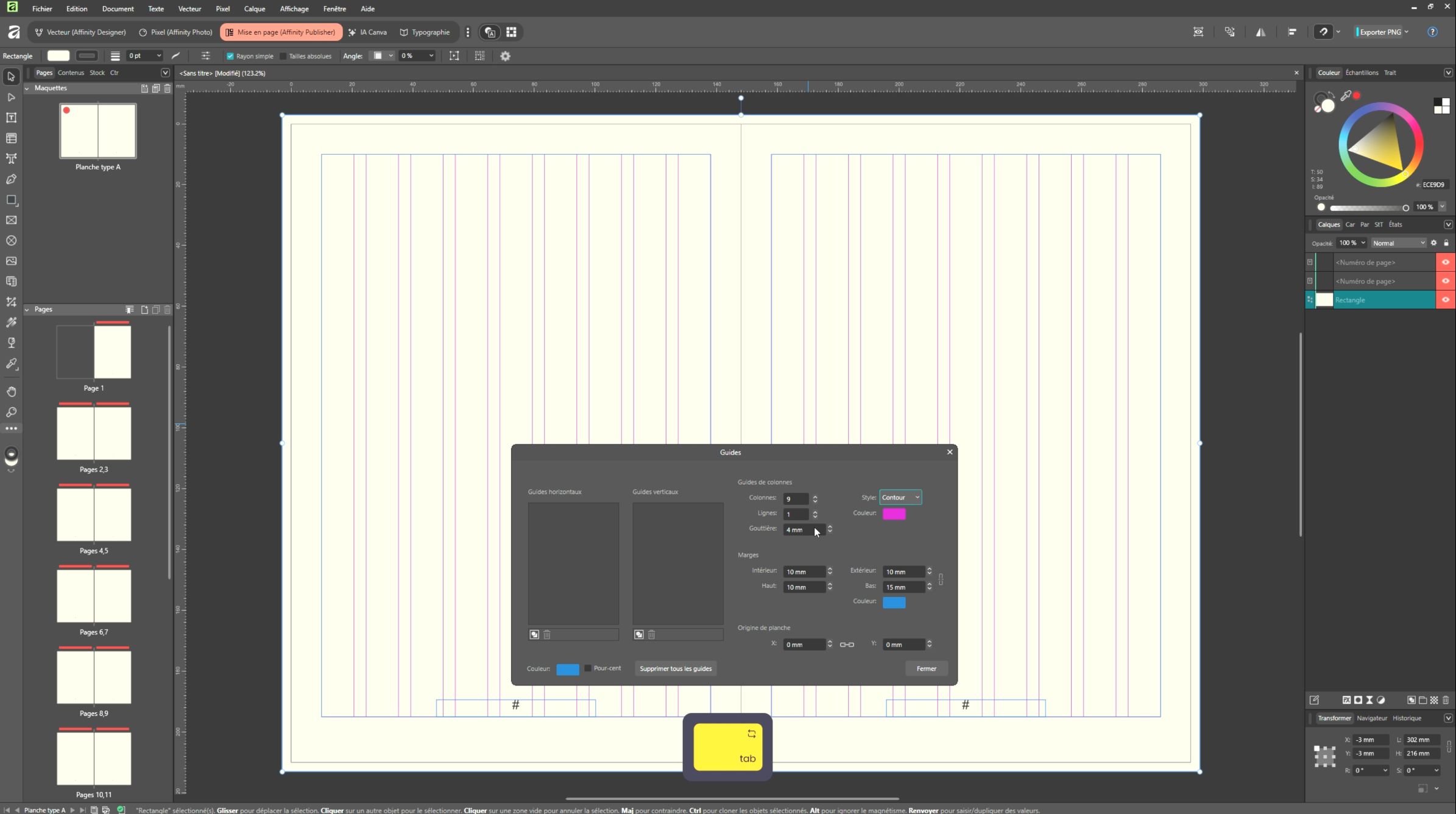Enable the Pour-cent checkbox
Image resolution: width=1456 pixels, height=814 pixels.
click(x=588, y=668)
